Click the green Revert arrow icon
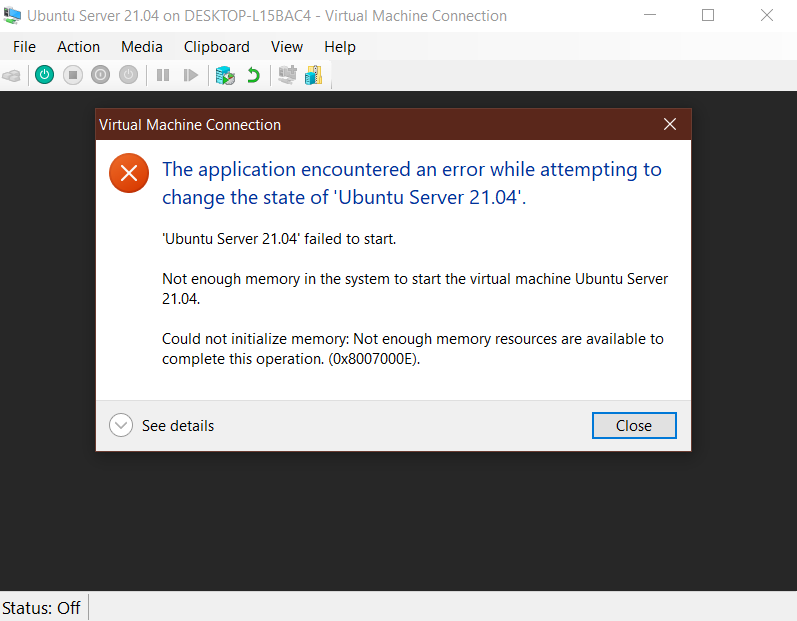Screen dimensions: 797x621 coord(254,75)
